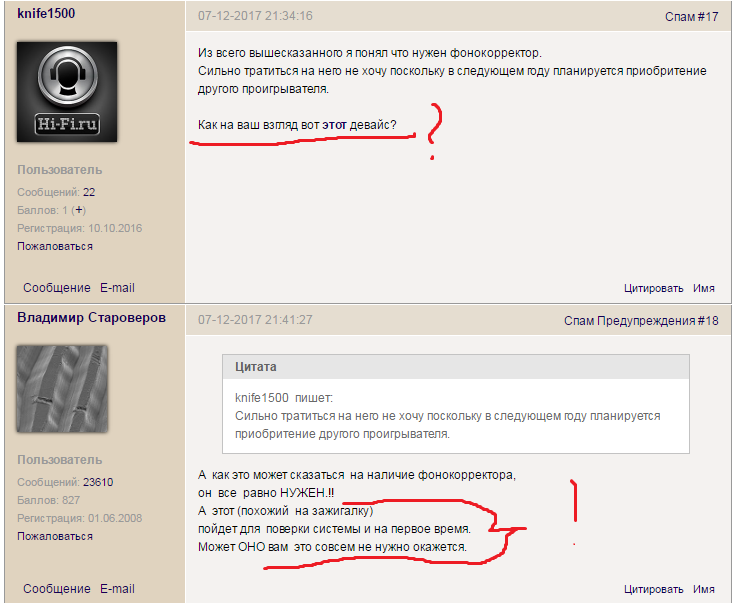This screenshot has height=603, width=737.
Task: Click E-mail under the knife1500 profile
Action: point(117,288)
